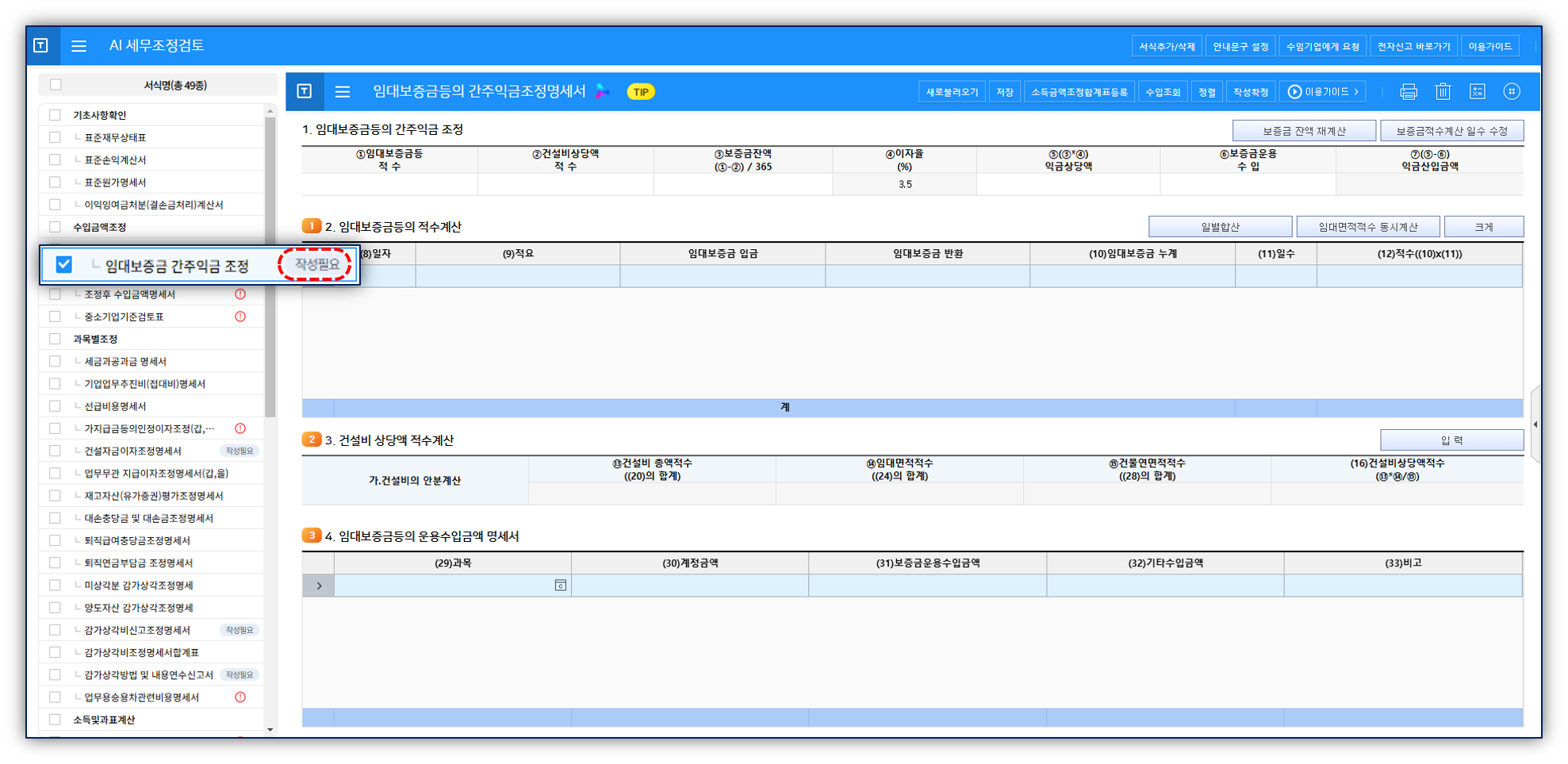This screenshot has height=764, width=1568.
Task: Click the 보증금 잔액 재계산 button
Action: click(x=1303, y=131)
